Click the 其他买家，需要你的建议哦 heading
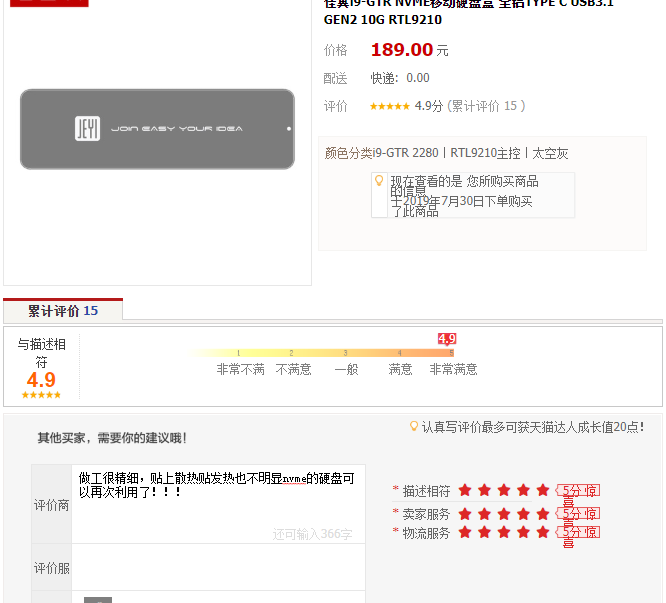666x603 pixels. click(x=112, y=437)
